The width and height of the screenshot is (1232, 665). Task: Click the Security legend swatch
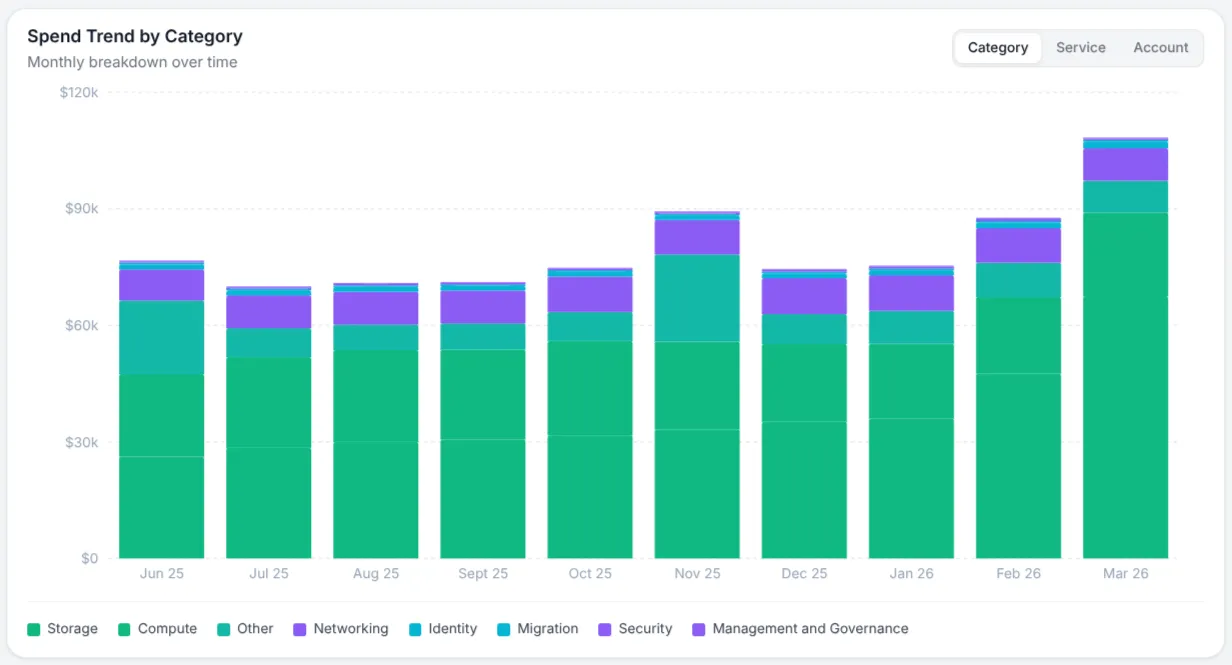pos(605,630)
